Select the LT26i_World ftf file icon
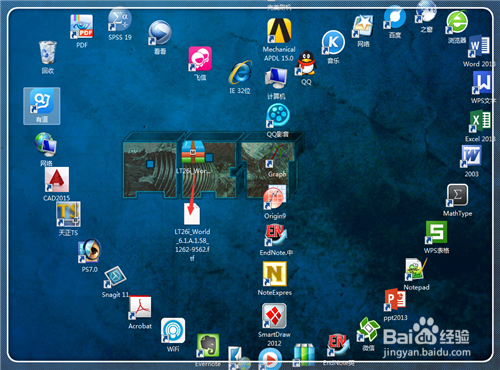Image resolution: width=500 pixels, height=370 pixels. pos(192,214)
